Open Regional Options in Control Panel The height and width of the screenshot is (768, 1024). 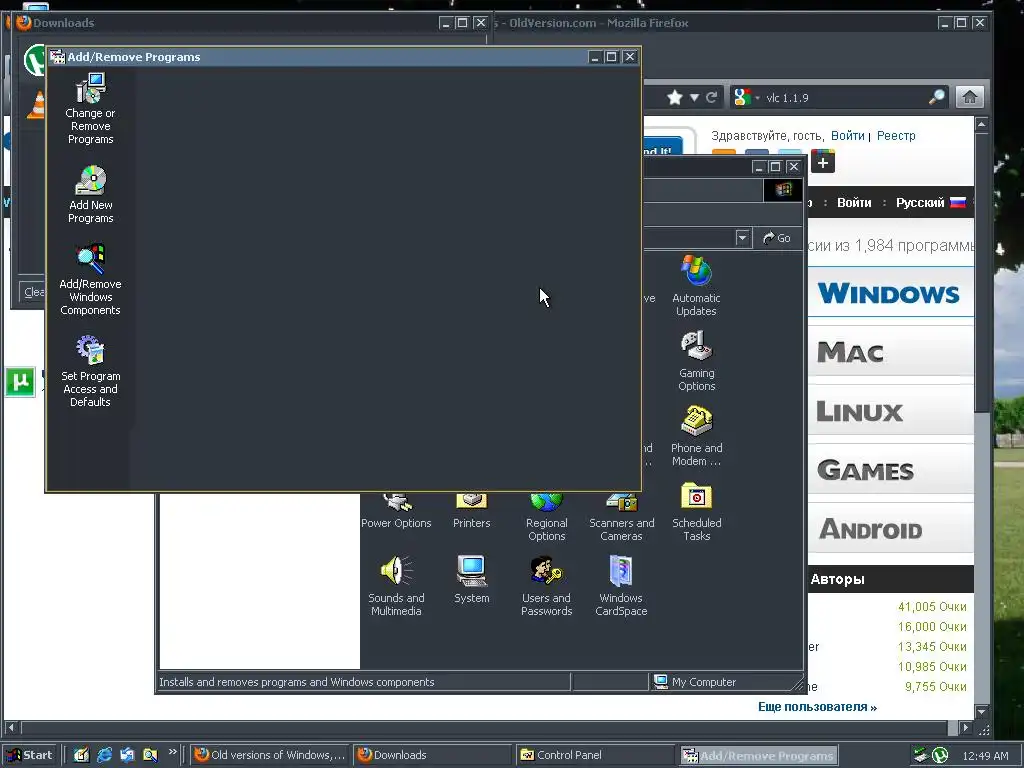tap(547, 517)
